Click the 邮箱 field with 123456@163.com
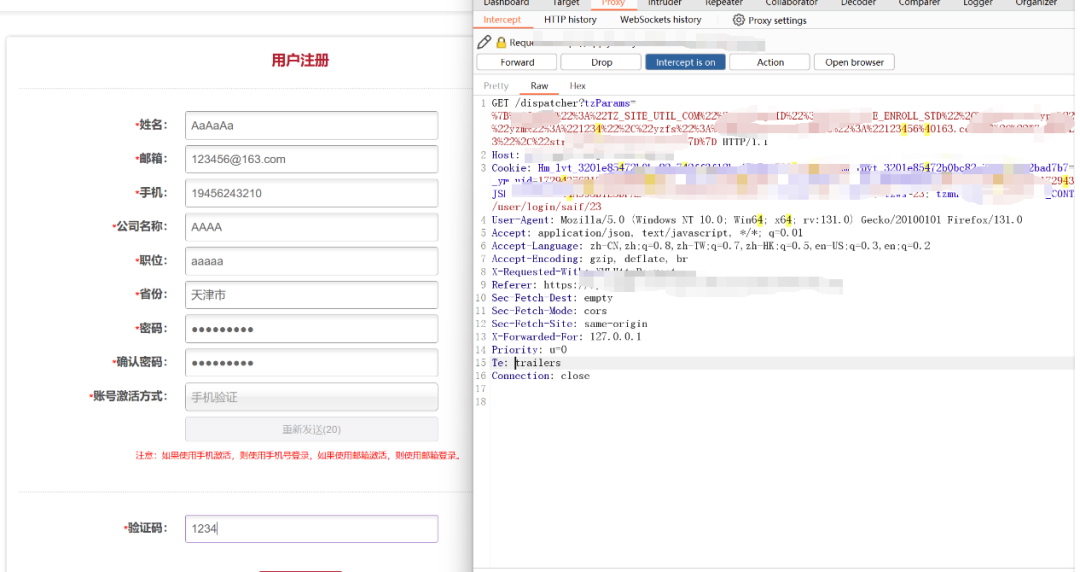 click(x=311, y=159)
